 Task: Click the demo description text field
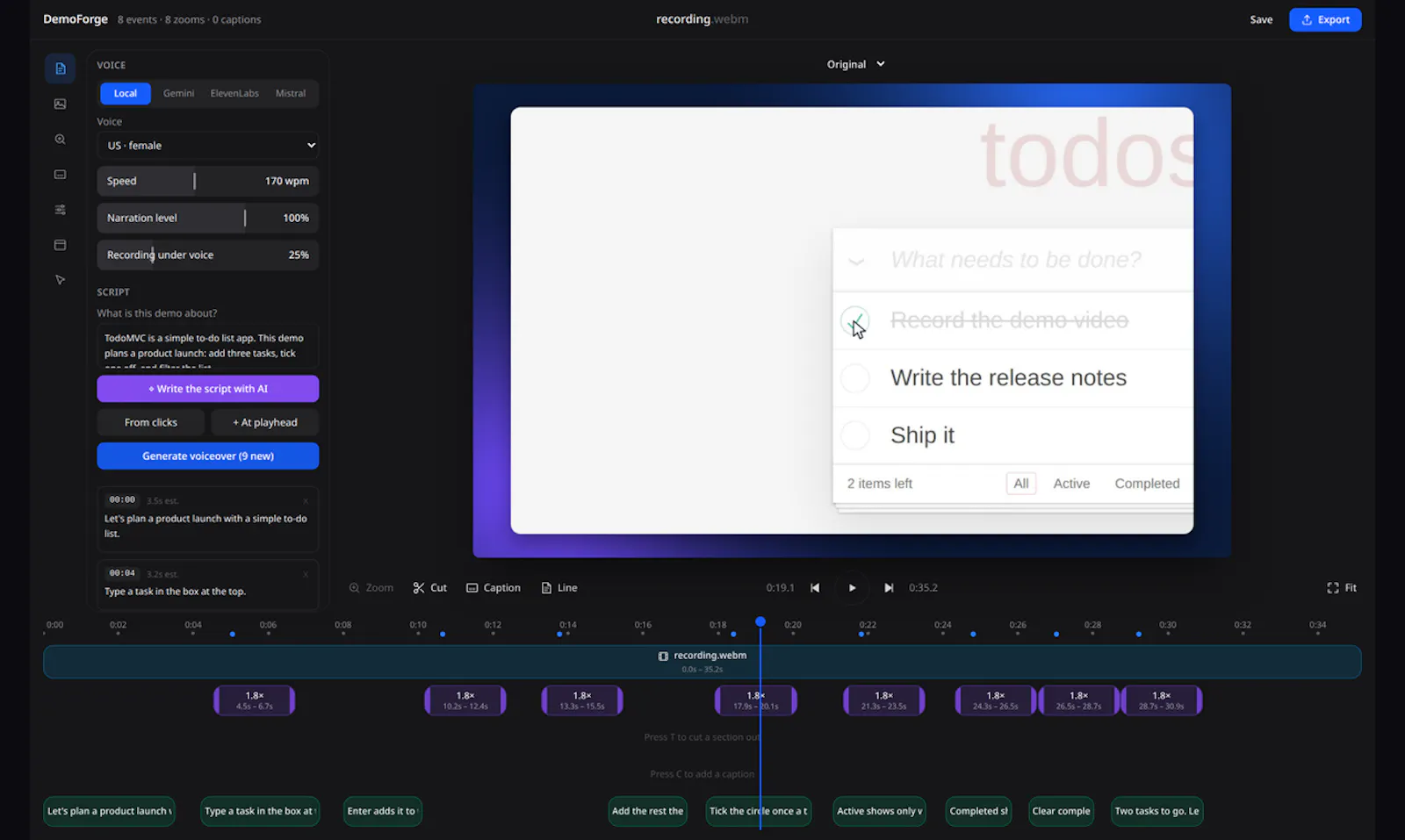(x=208, y=347)
